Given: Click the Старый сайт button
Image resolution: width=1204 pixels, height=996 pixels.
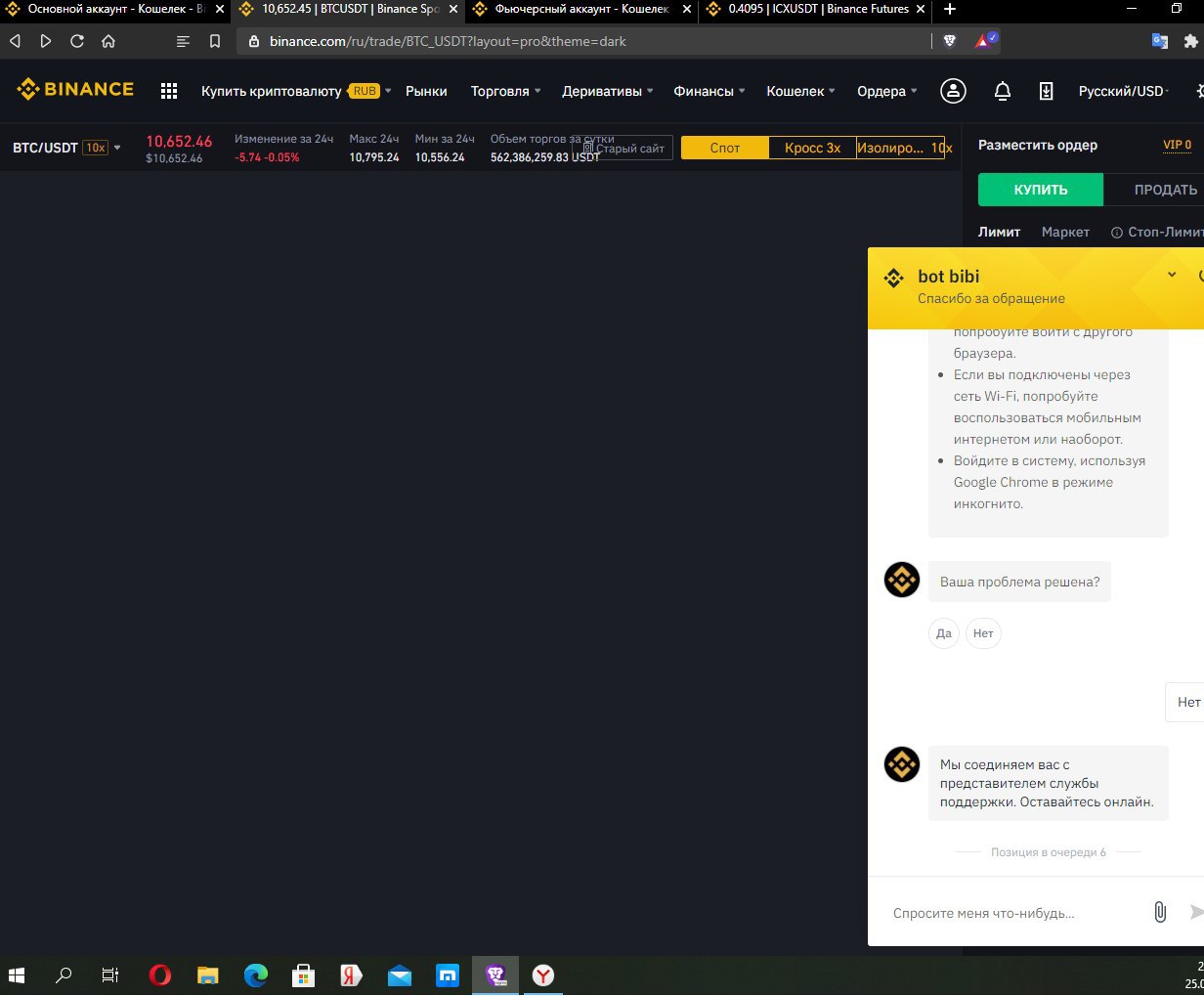Looking at the screenshot, I should click(623, 149).
